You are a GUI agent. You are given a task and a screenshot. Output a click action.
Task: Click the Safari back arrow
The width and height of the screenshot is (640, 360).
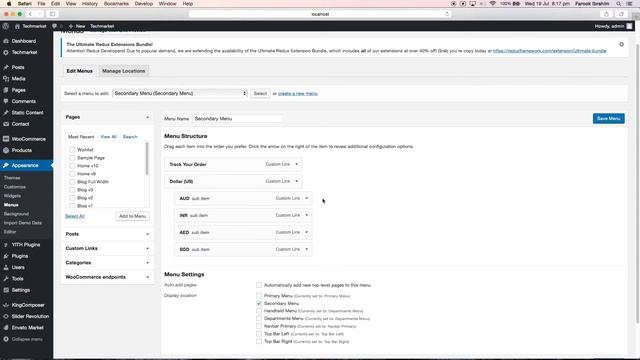[x=30, y=14]
